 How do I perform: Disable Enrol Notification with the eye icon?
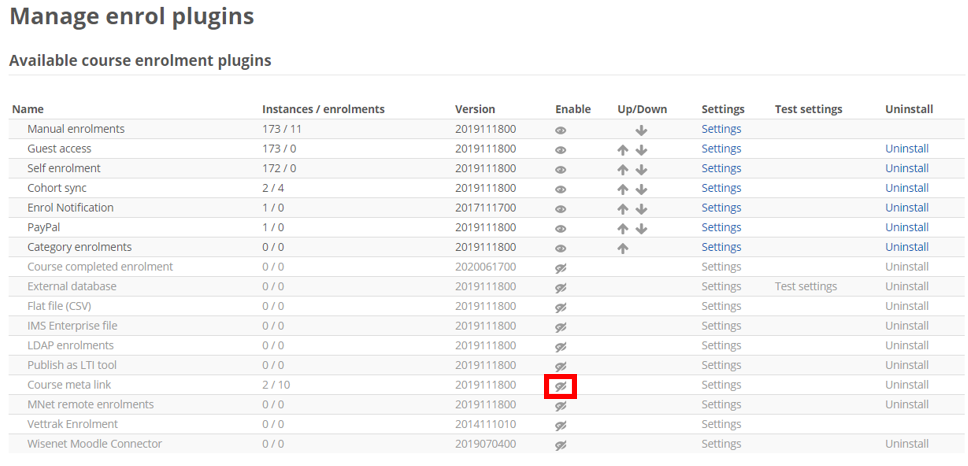561,209
